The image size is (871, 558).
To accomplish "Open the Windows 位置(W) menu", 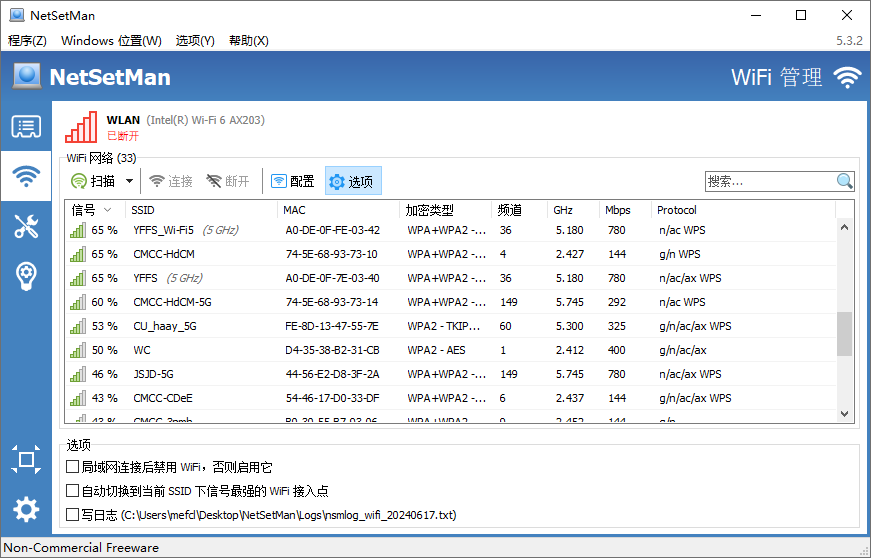I will (111, 41).
